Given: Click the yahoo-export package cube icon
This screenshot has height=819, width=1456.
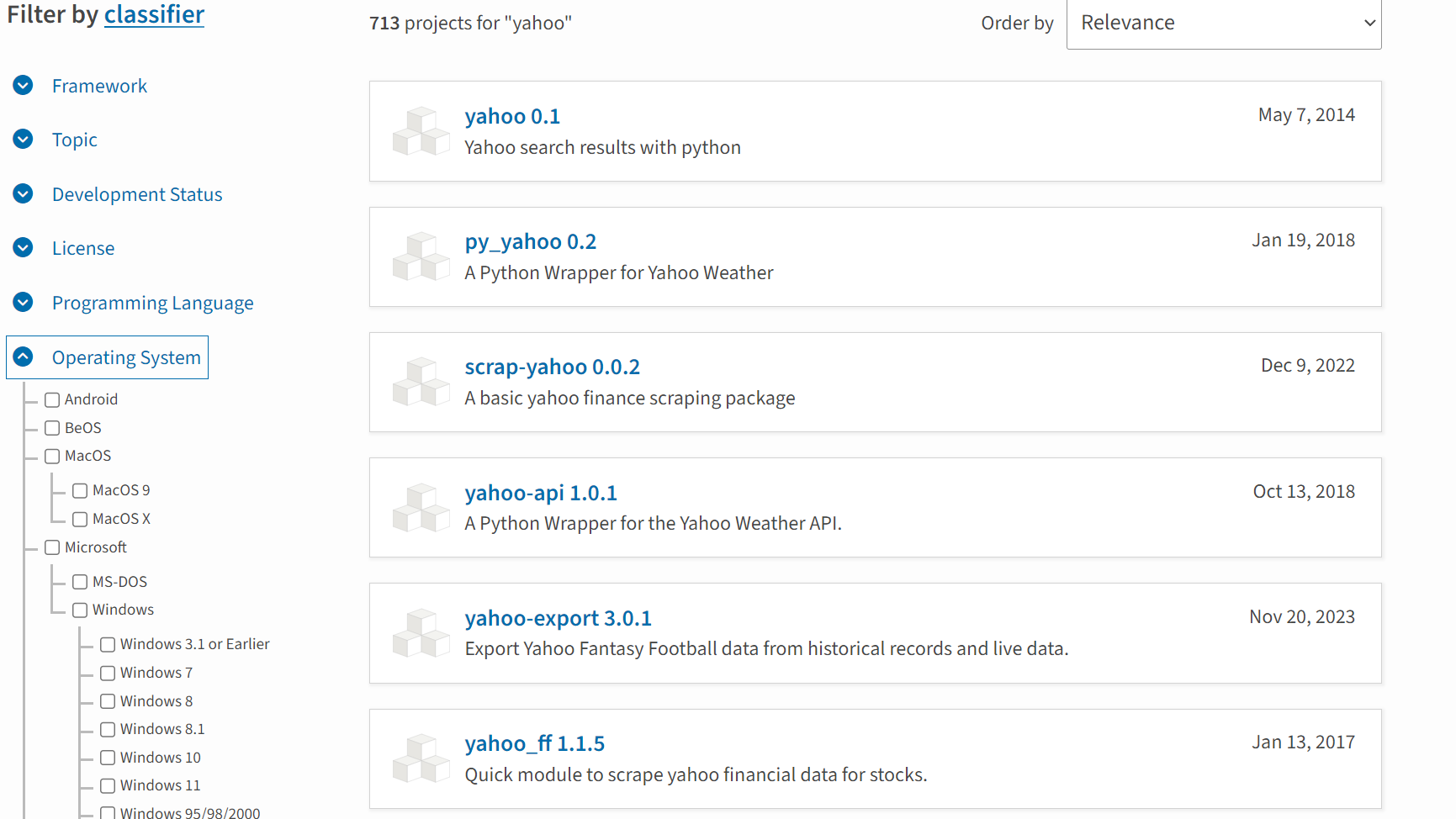Looking at the screenshot, I should [x=421, y=633].
